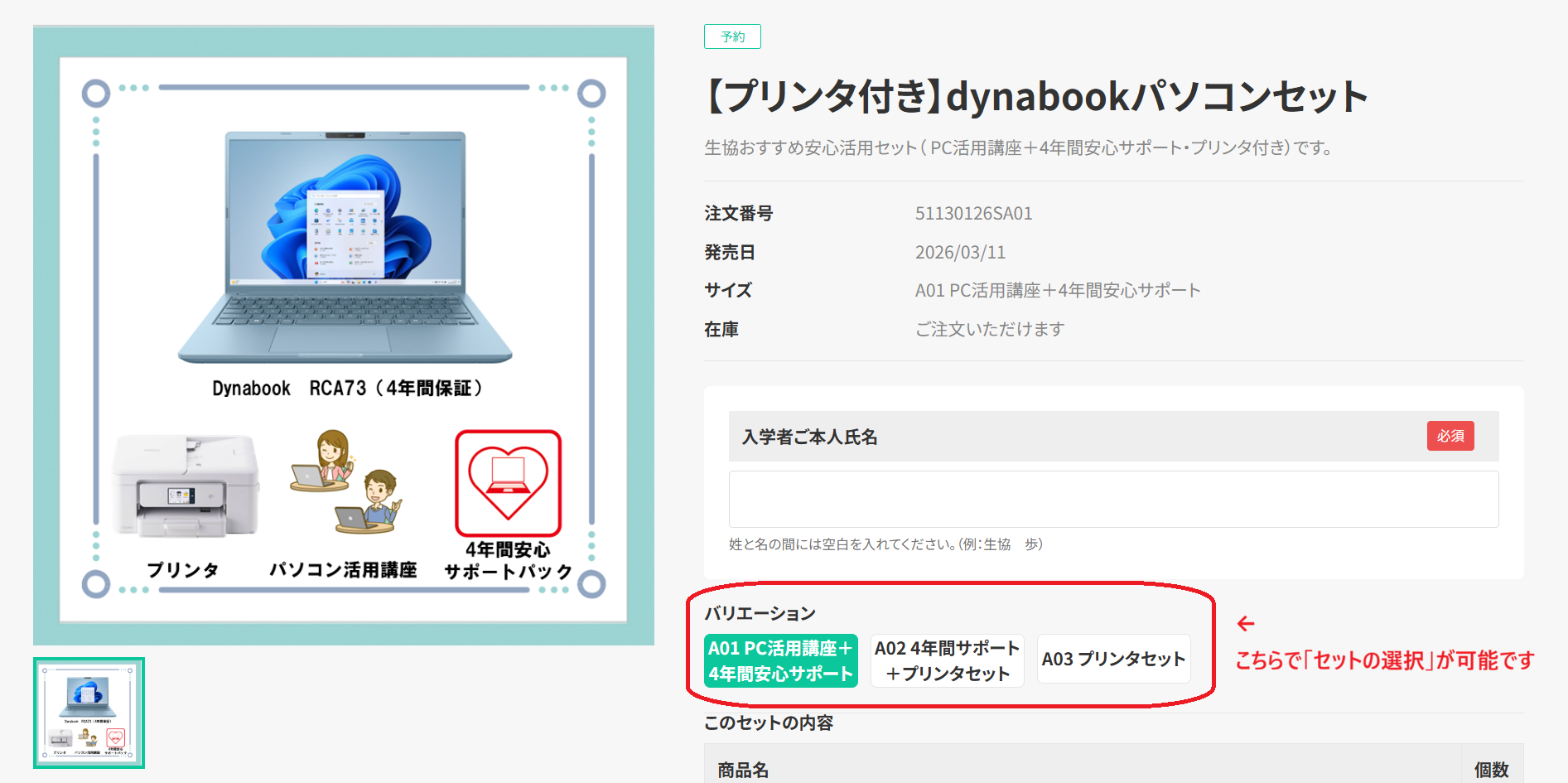The height and width of the screenshot is (783, 1568).
Task: Click the release date 2026/03/11
Action: tap(960, 252)
